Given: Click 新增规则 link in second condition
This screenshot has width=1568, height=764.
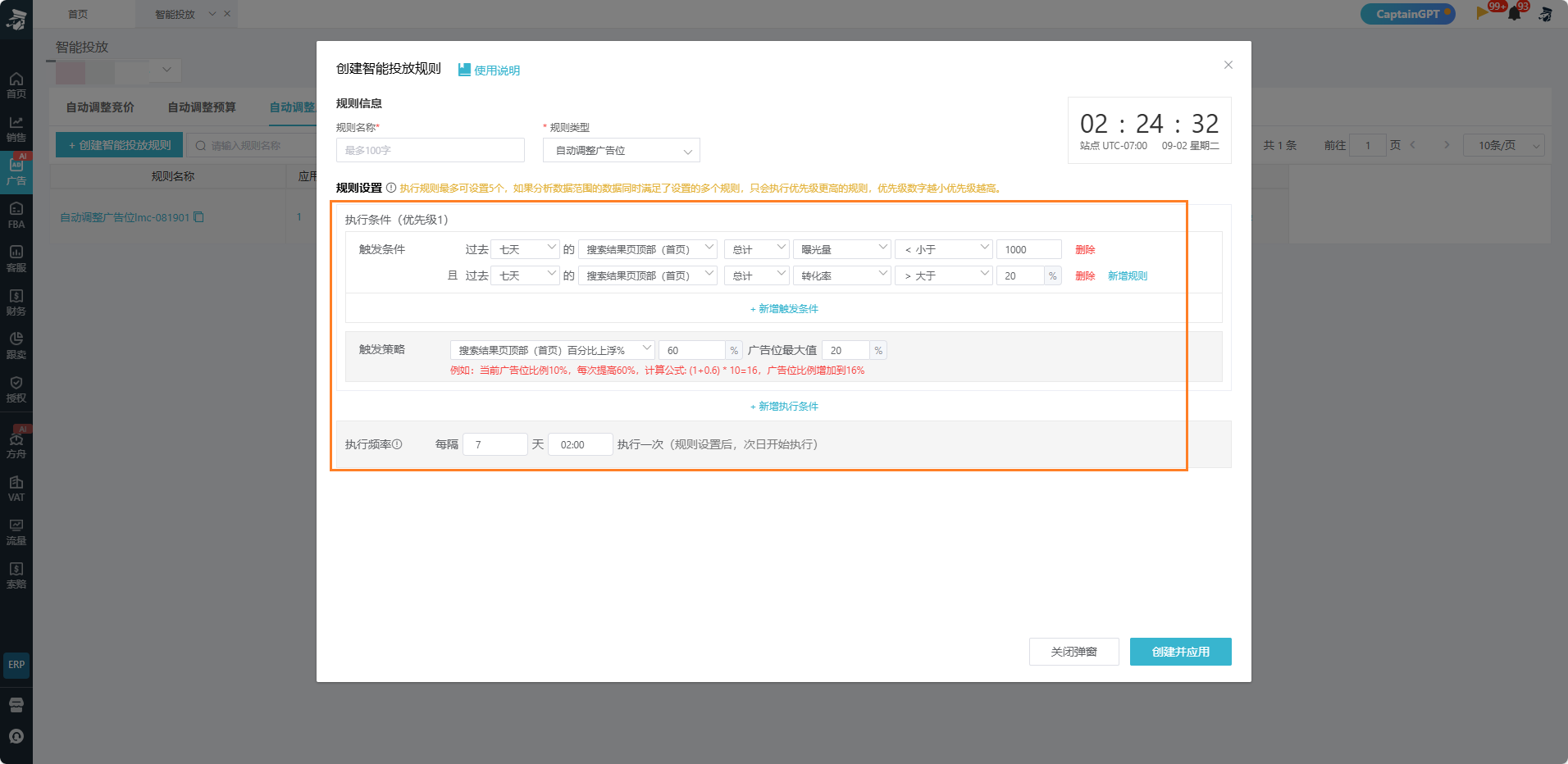Looking at the screenshot, I should [1128, 276].
